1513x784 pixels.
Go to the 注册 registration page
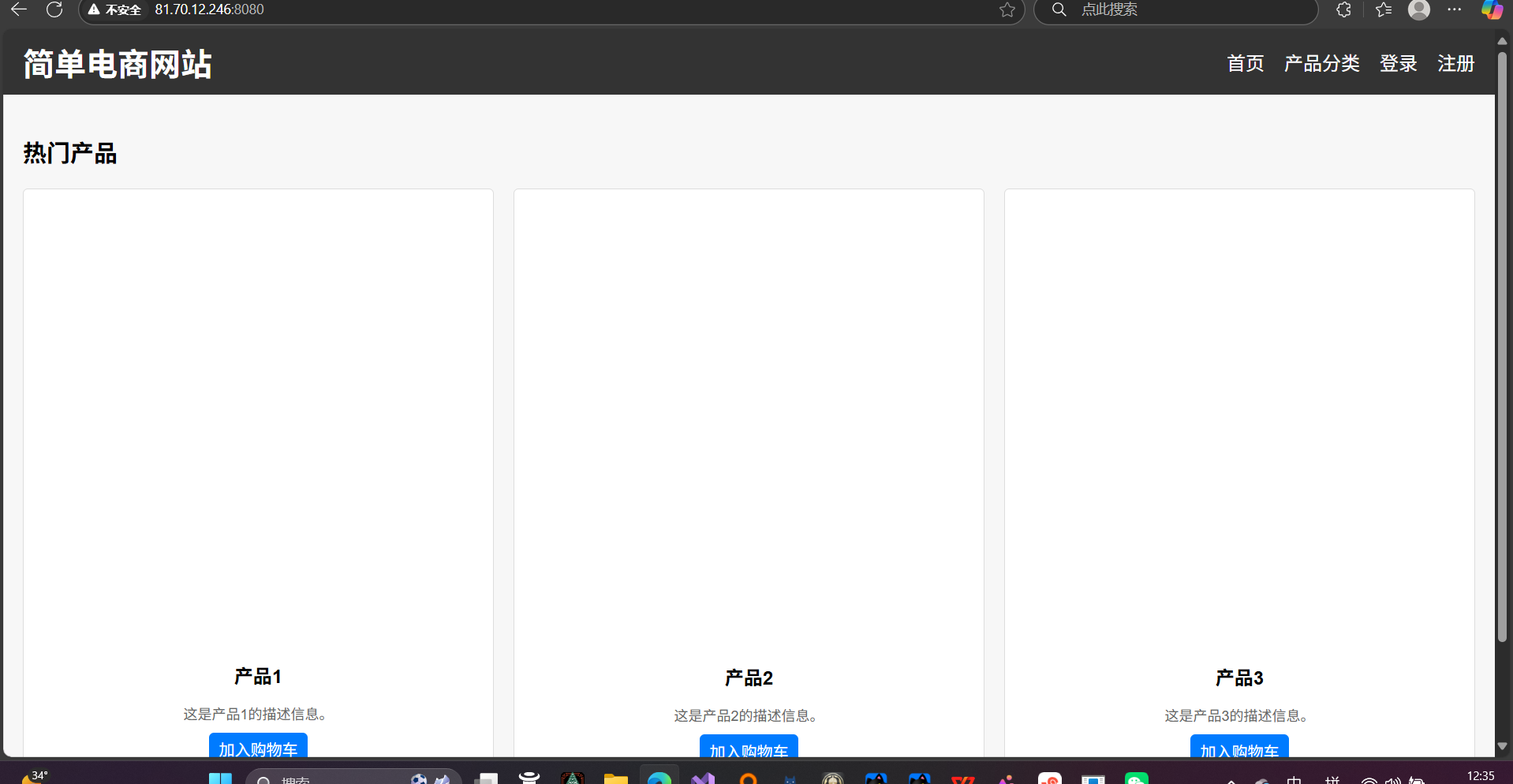1456,63
